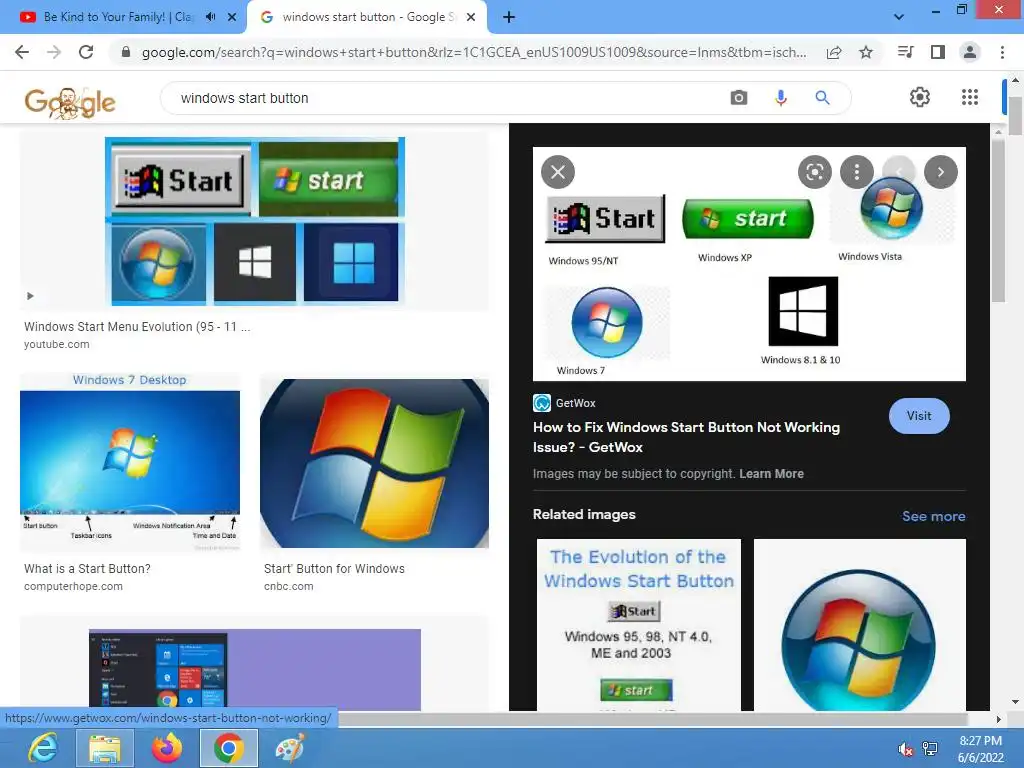The height and width of the screenshot is (768, 1024).
Task: Open the media control icon in toolbar
Action: [905, 52]
